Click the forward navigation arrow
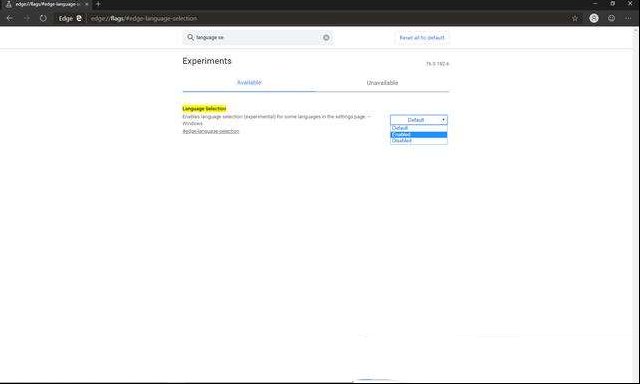Image resolution: width=640 pixels, height=384 pixels. click(27, 18)
